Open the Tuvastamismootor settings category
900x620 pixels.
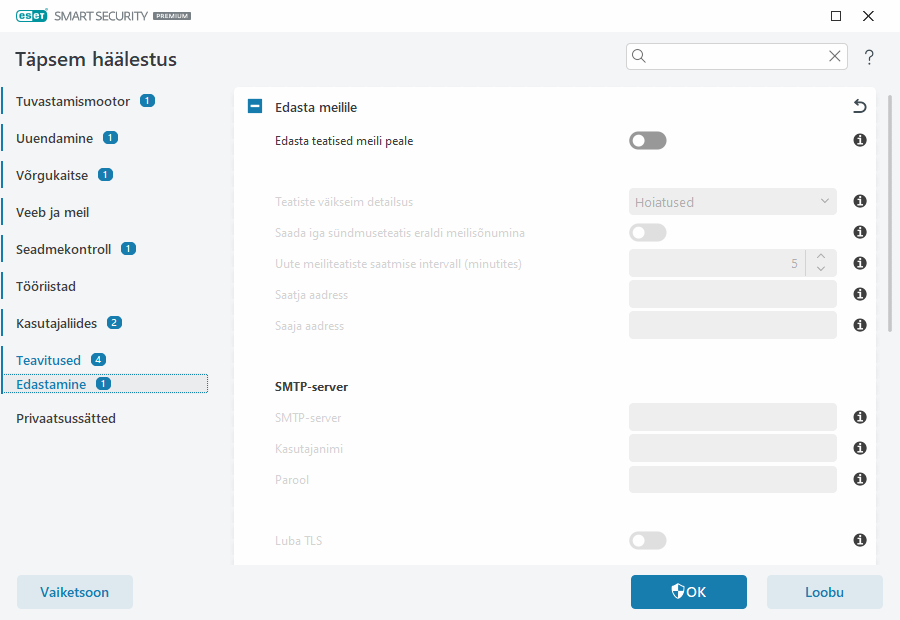click(73, 101)
